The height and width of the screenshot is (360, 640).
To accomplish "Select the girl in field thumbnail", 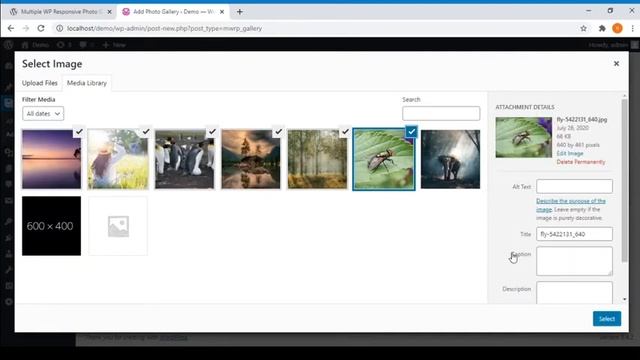I will [118, 159].
